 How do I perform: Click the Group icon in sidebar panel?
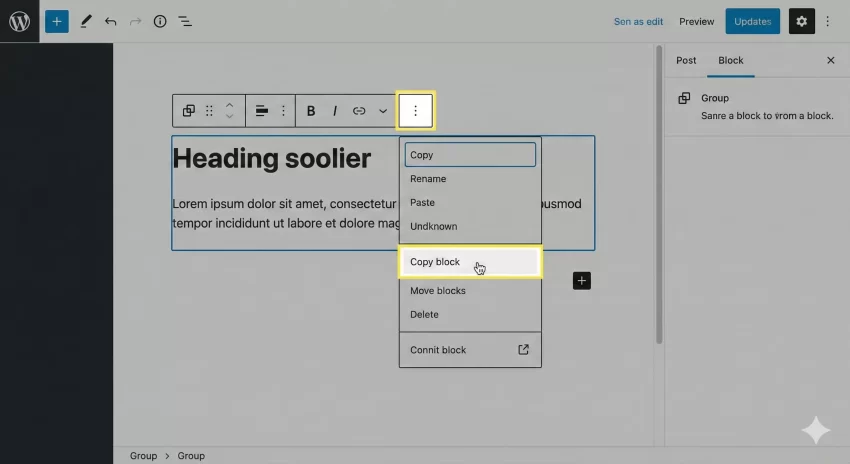tap(684, 98)
